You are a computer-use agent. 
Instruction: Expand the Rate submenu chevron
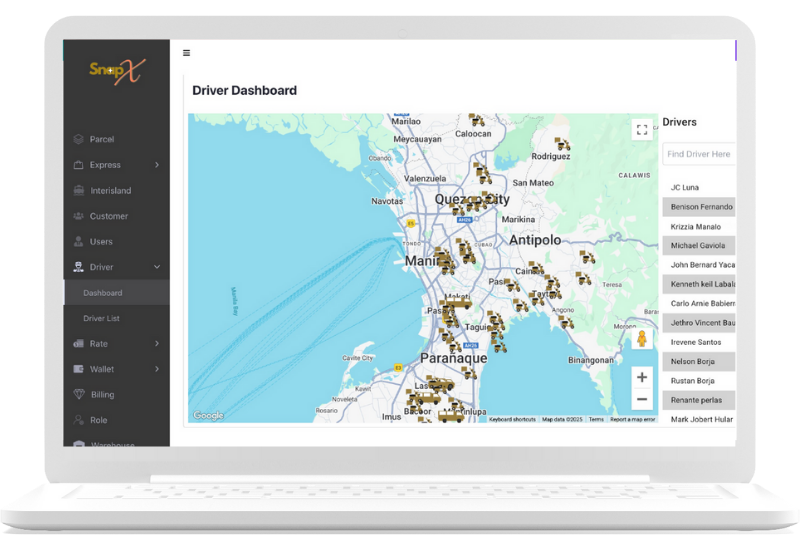coord(157,343)
